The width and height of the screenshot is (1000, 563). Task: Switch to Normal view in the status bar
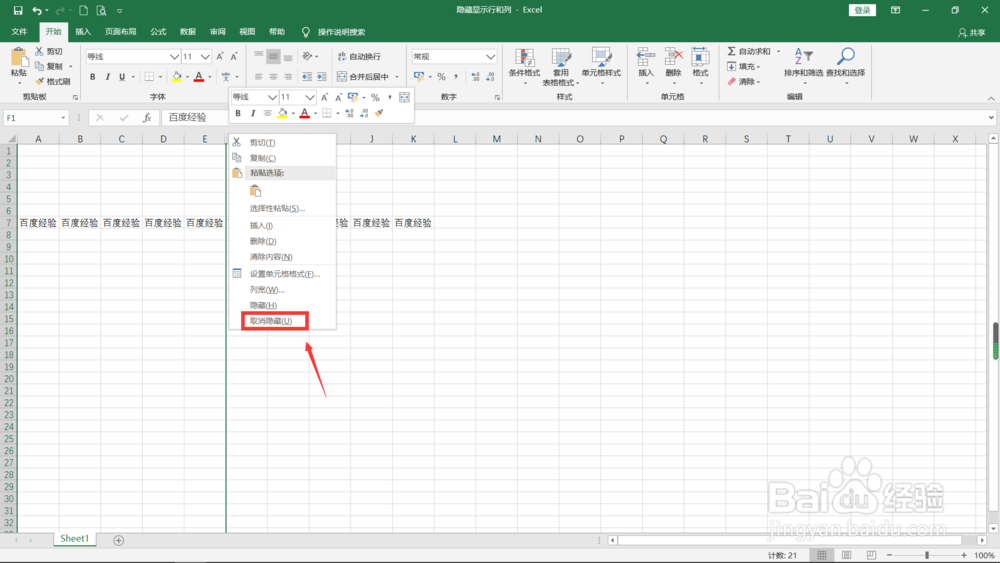(x=822, y=555)
